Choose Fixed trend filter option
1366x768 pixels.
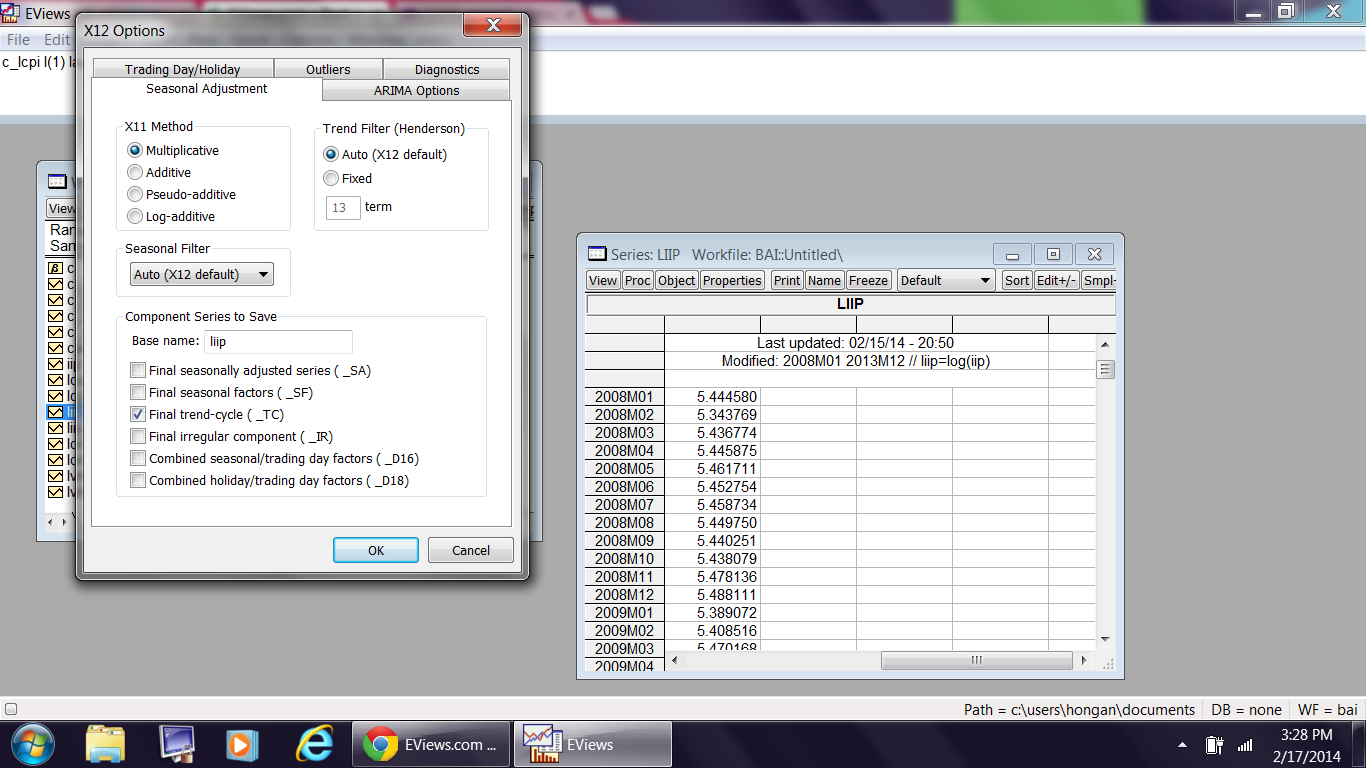pos(331,179)
